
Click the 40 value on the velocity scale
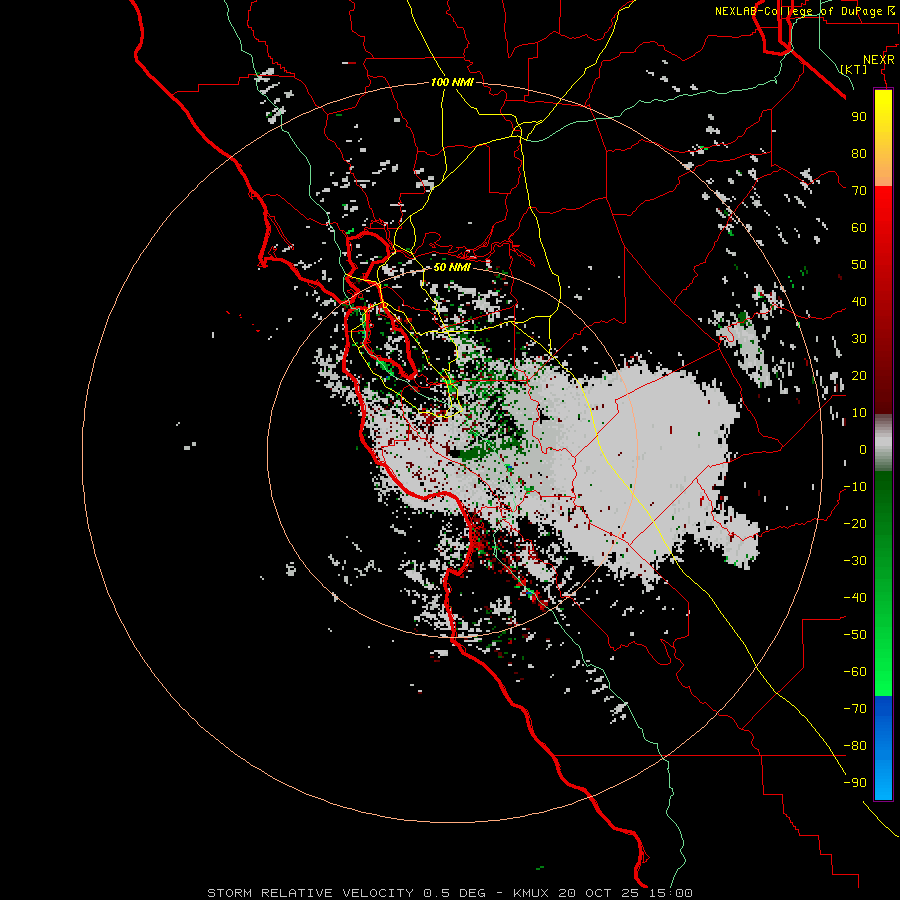pos(859,301)
